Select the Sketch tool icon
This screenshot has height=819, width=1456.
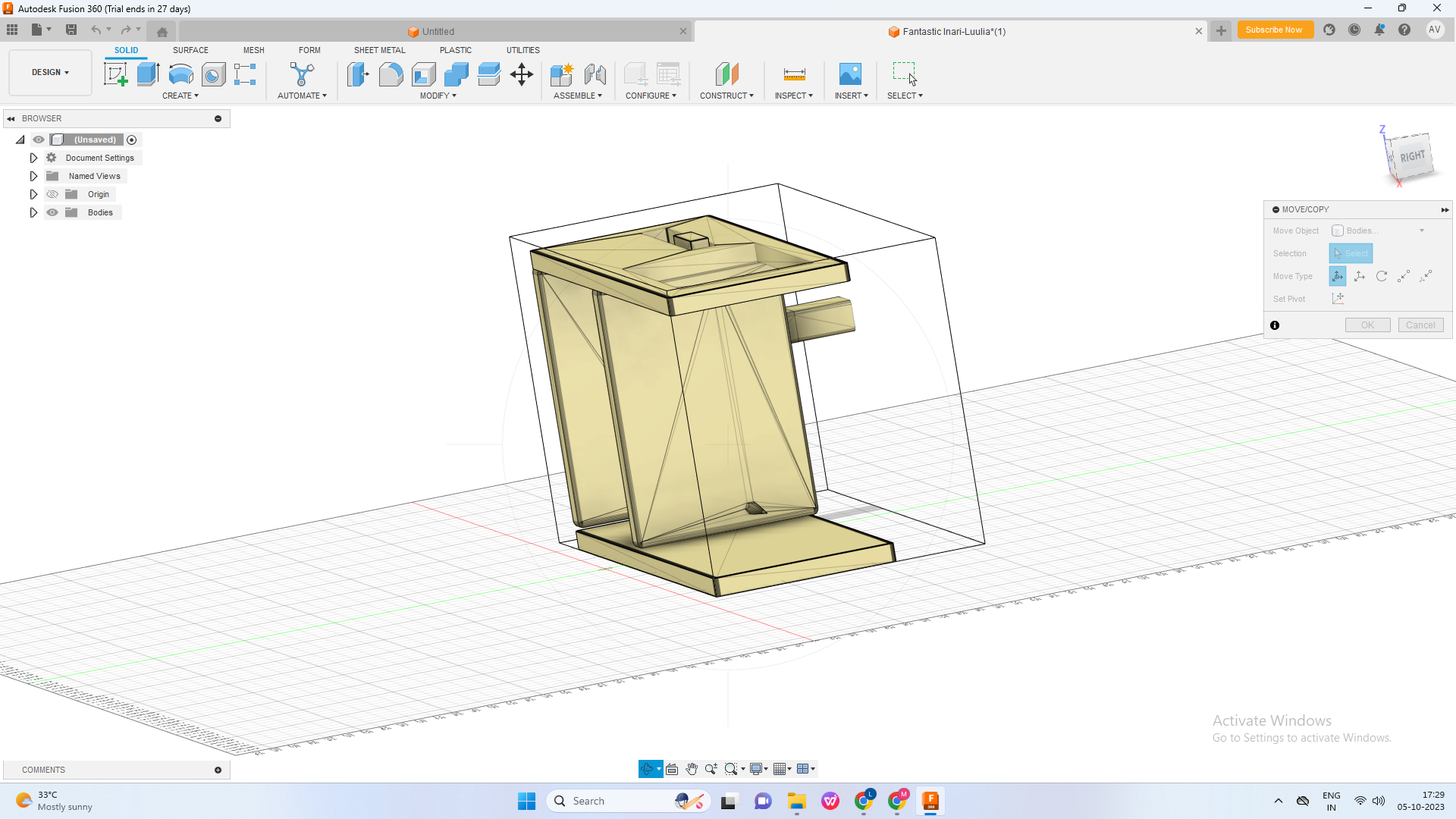click(115, 74)
